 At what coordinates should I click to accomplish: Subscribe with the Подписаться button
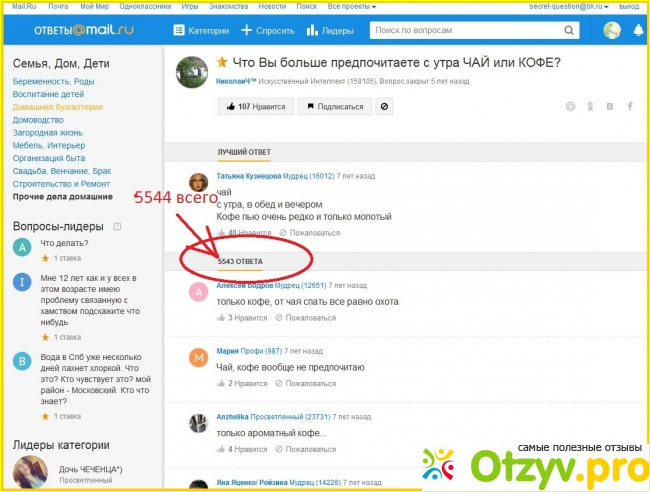(x=338, y=106)
